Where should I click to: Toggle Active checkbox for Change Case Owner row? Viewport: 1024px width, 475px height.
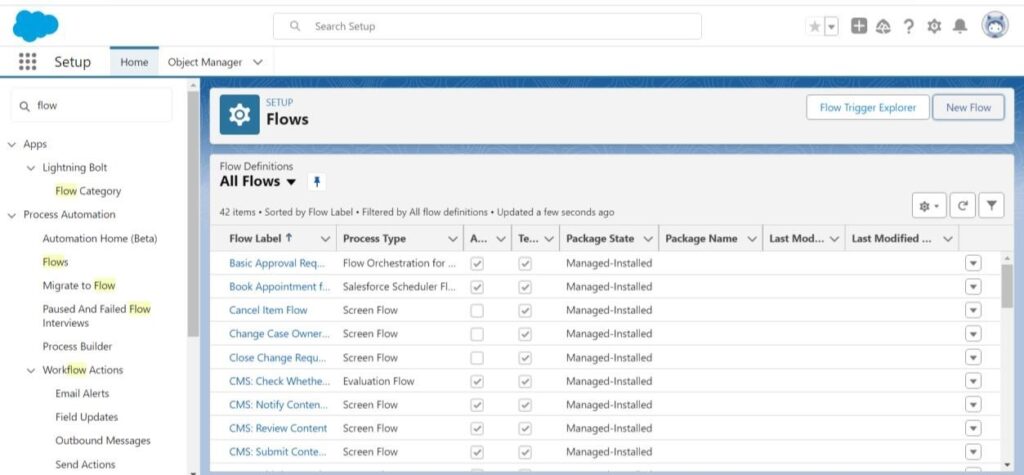pos(477,334)
